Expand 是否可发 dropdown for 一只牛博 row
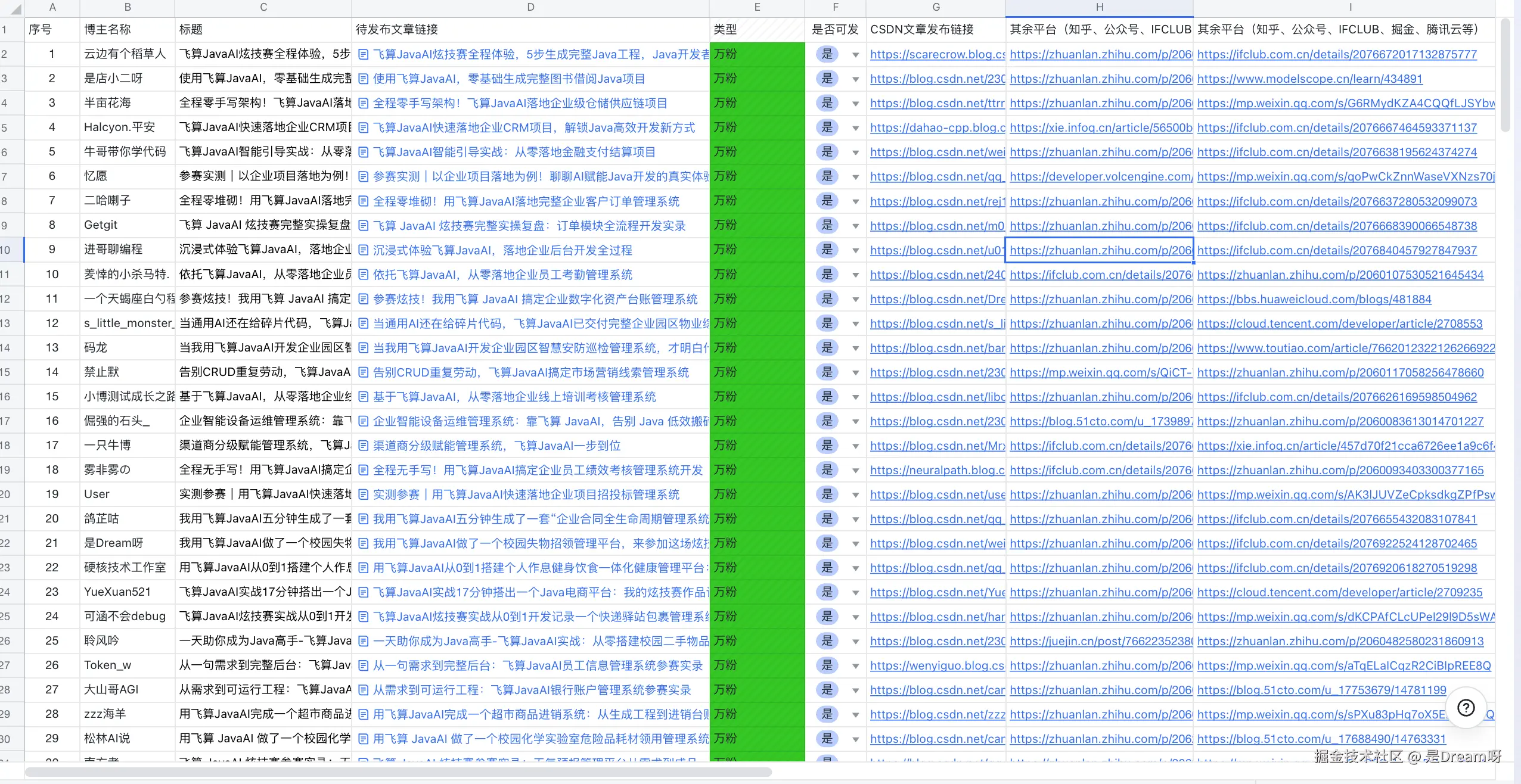 click(855, 446)
